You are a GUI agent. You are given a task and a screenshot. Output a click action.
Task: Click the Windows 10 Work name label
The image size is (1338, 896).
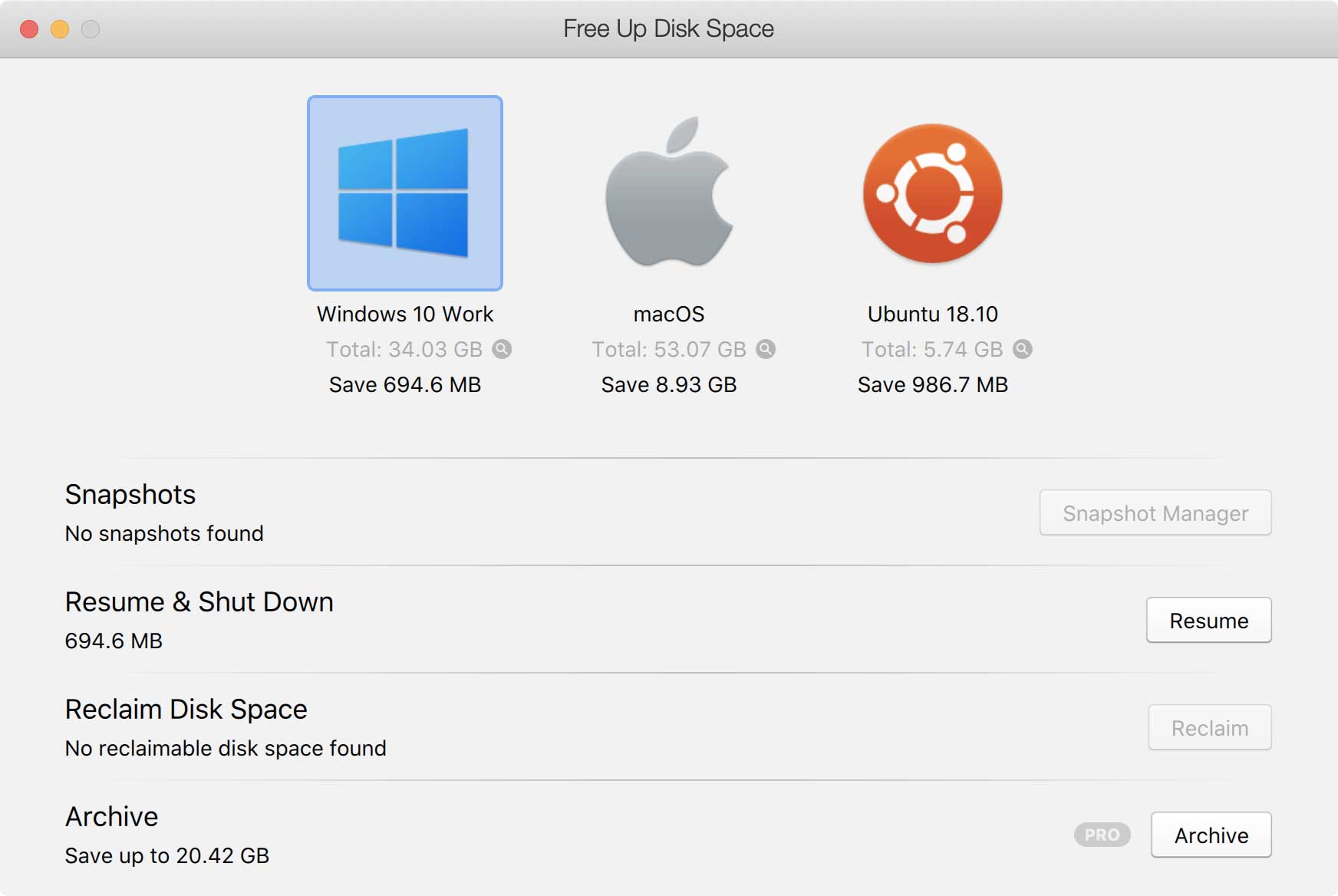coord(405,315)
